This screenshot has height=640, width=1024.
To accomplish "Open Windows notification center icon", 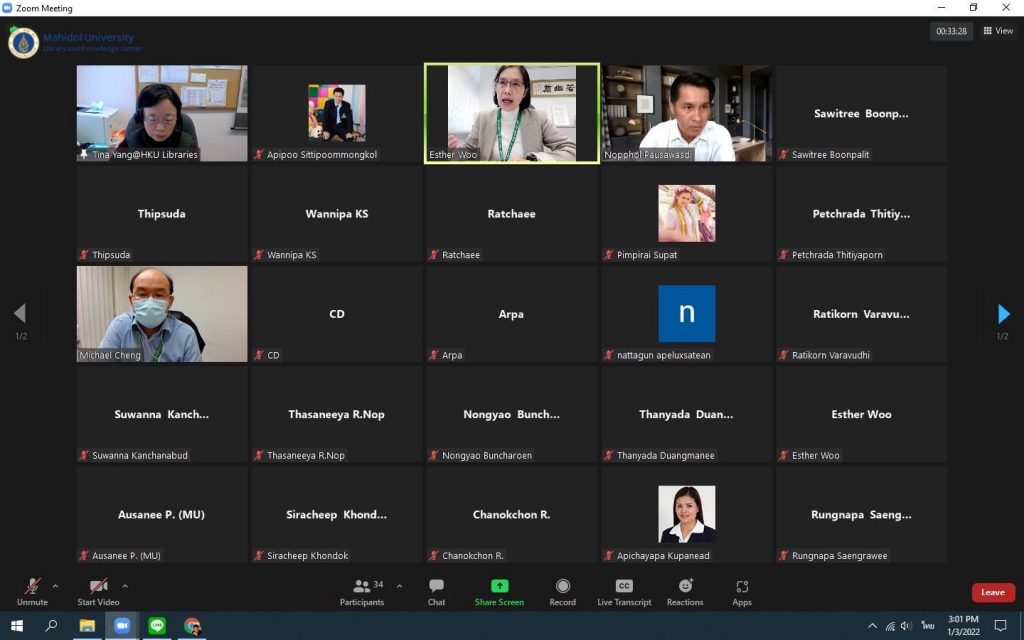I will point(1000,626).
